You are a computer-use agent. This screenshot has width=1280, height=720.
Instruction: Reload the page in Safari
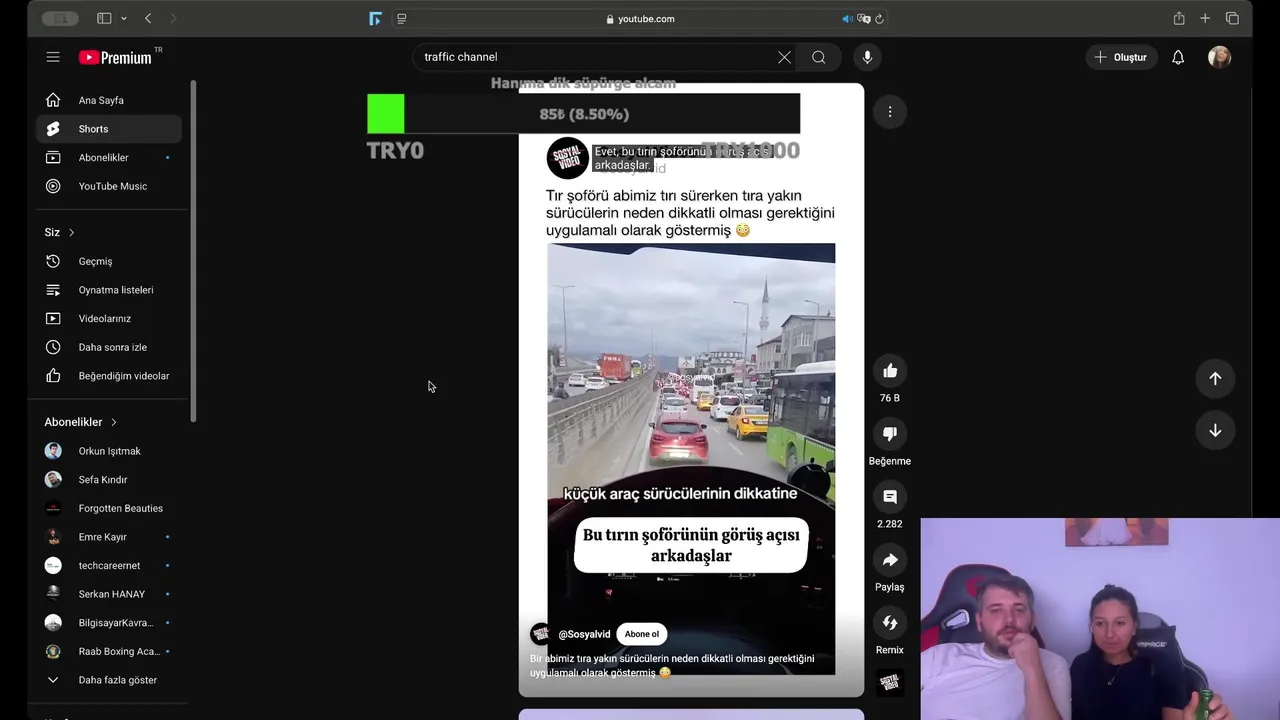(879, 19)
